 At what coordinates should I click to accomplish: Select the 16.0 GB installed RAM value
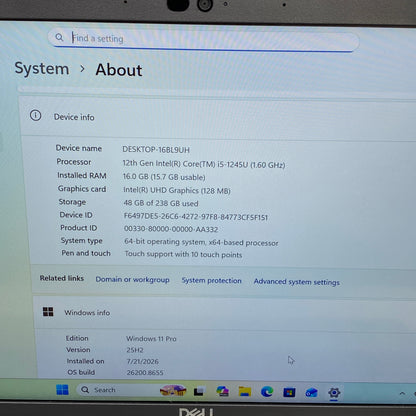[164, 177]
